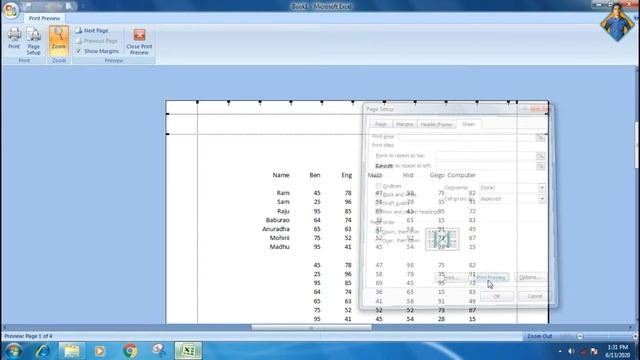This screenshot has height=360, width=640.
Task: Click 'Raju' name in preview
Action: pos(283,211)
